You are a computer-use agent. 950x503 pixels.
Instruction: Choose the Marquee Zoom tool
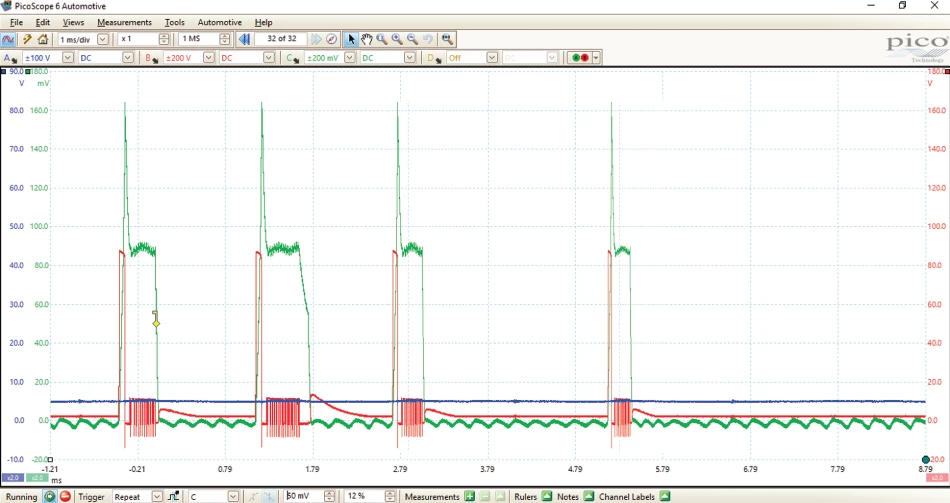pos(382,39)
